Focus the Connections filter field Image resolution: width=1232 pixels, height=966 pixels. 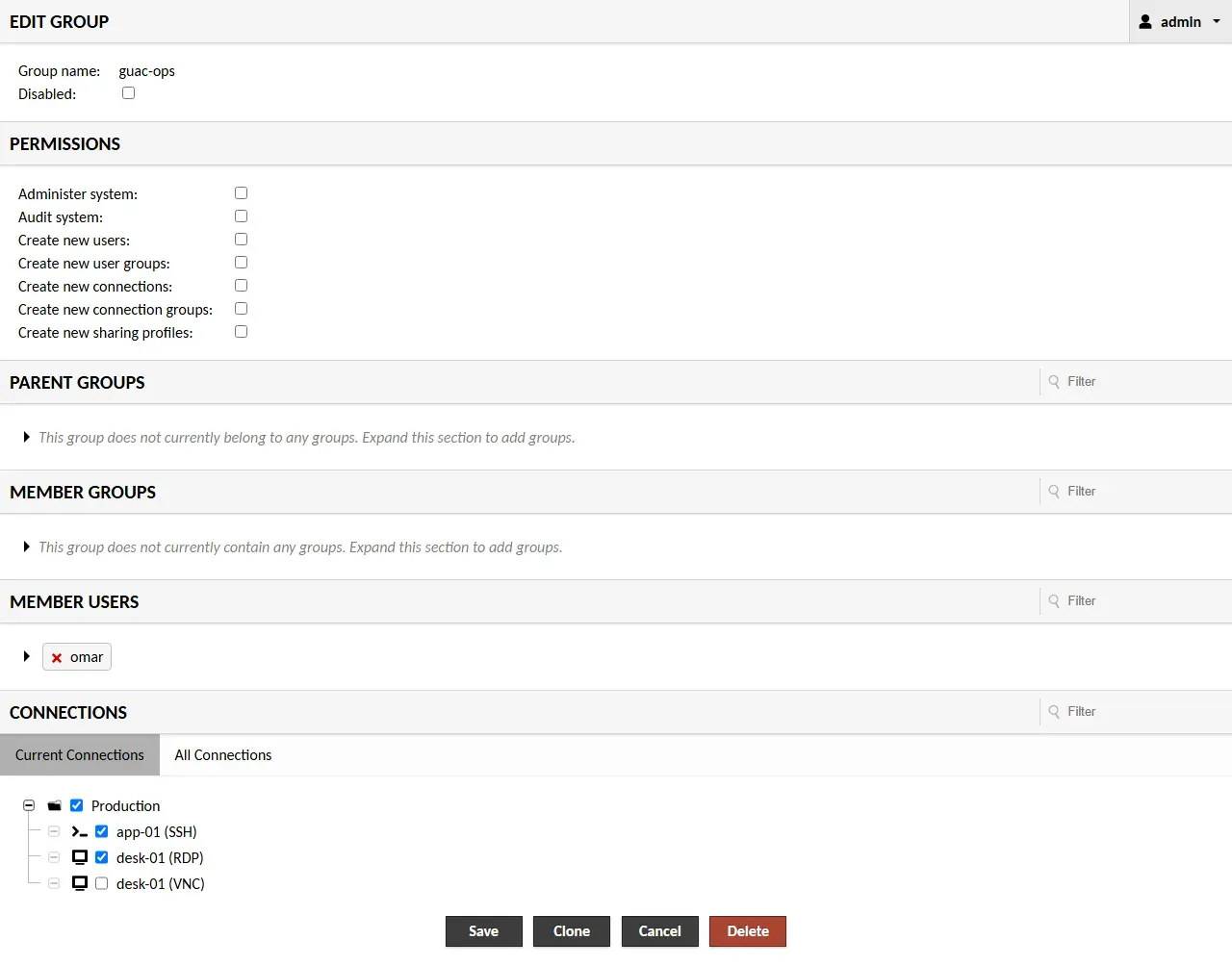(1136, 712)
